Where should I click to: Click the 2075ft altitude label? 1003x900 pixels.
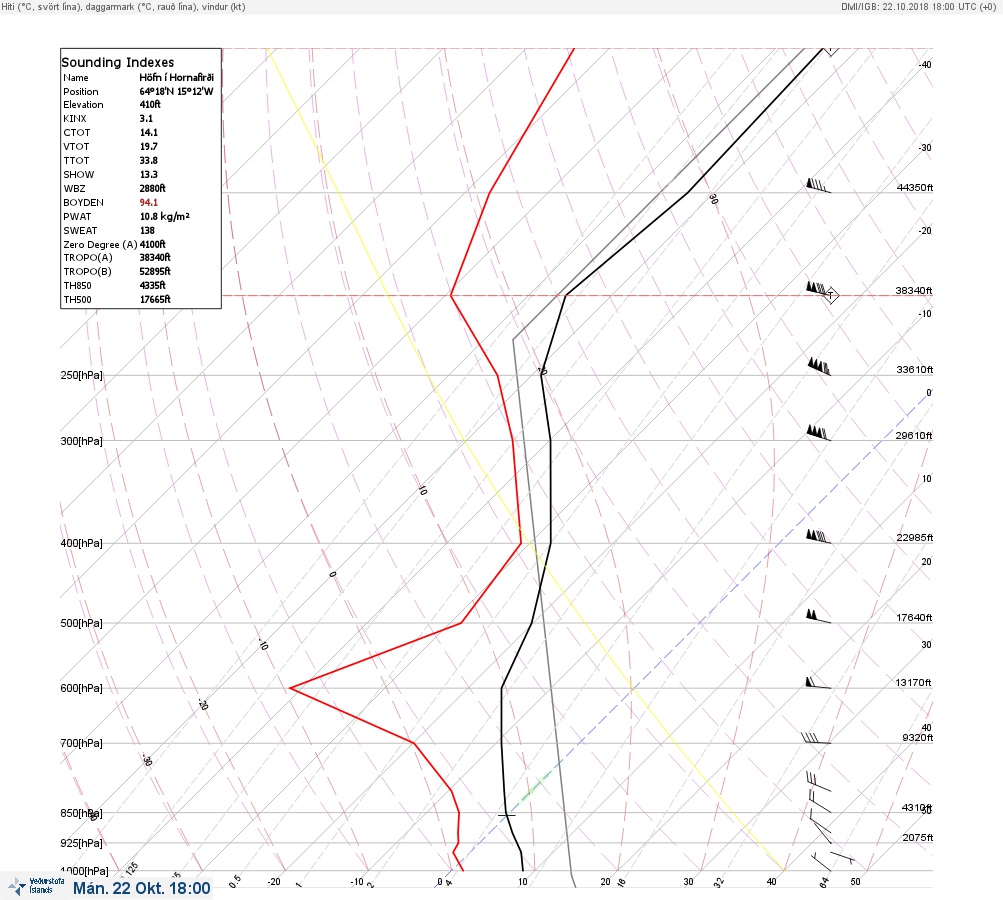[917, 837]
